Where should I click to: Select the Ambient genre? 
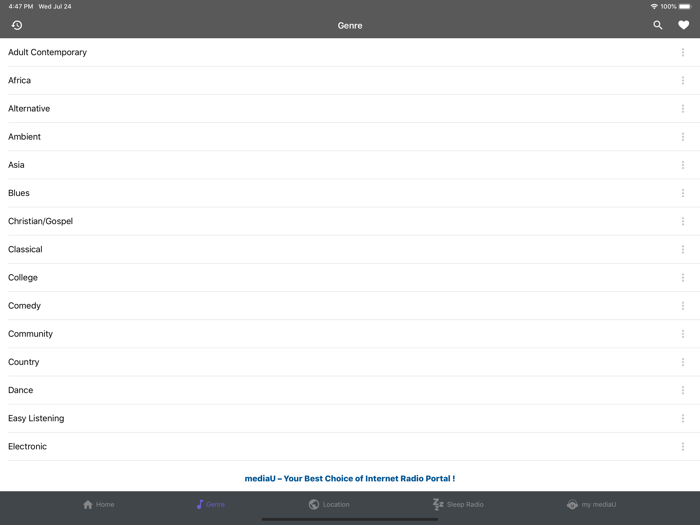350,137
